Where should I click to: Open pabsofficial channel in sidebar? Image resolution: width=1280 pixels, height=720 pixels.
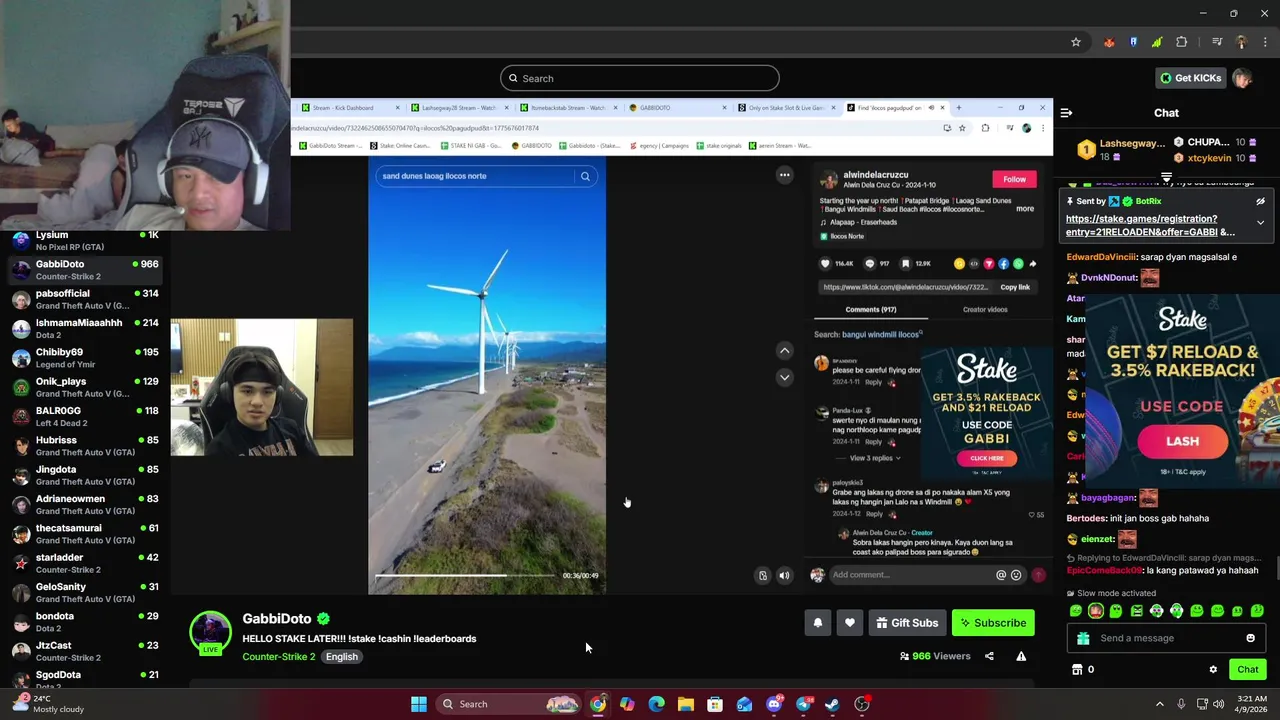click(x=85, y=299)
